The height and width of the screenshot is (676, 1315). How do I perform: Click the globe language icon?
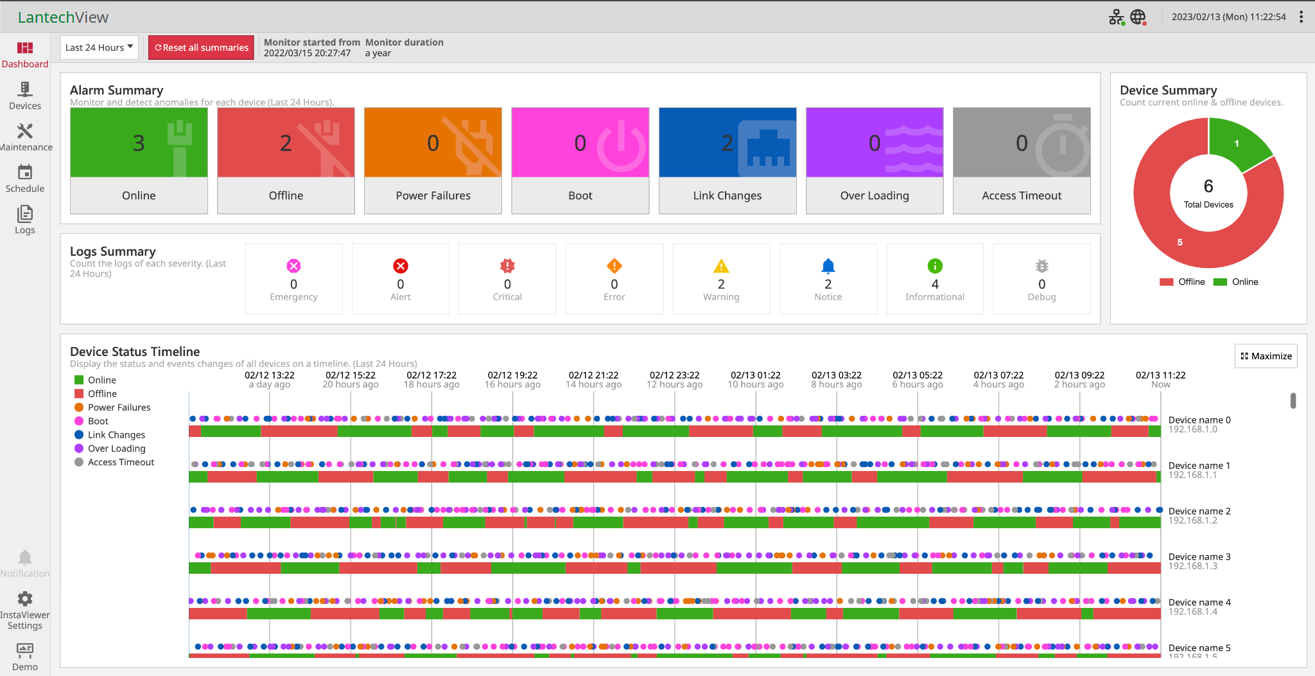pyautogui.click(x=1138, y=17)
